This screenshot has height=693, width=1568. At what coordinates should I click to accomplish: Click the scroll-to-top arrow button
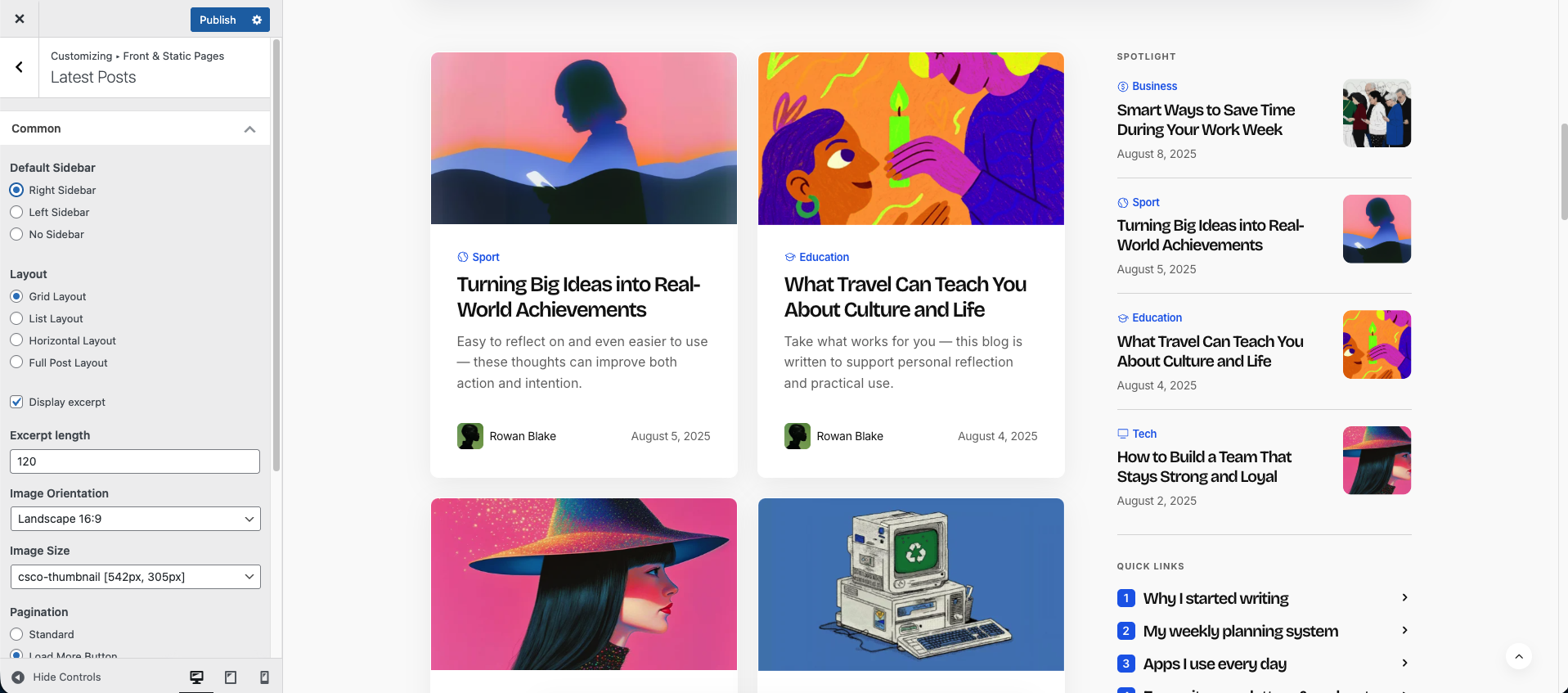[1518, 656]
